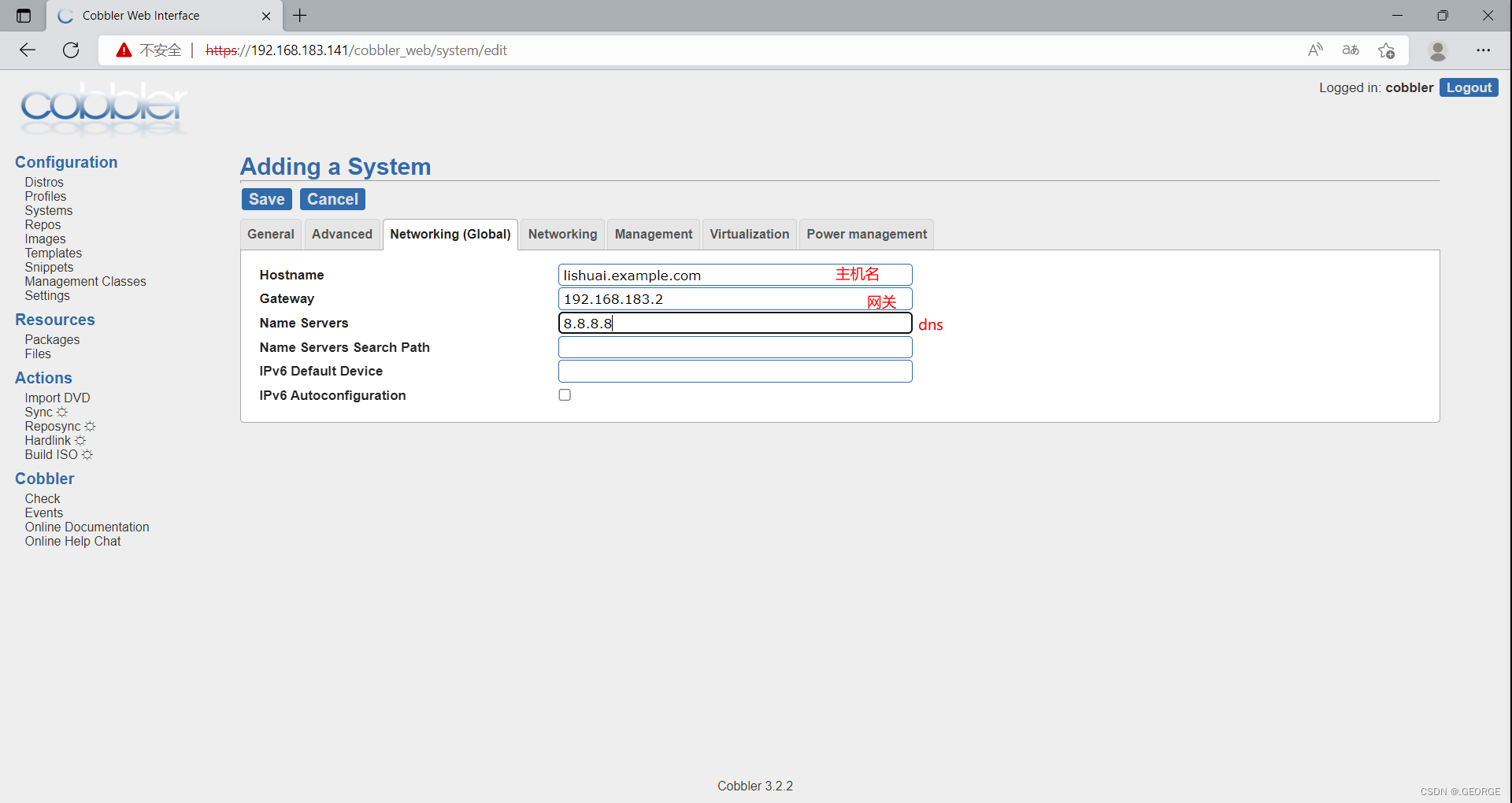Open browser settings and more menu
Image resolution: width=1512 pixels, height=803 pixels.
coord(1484,50)
